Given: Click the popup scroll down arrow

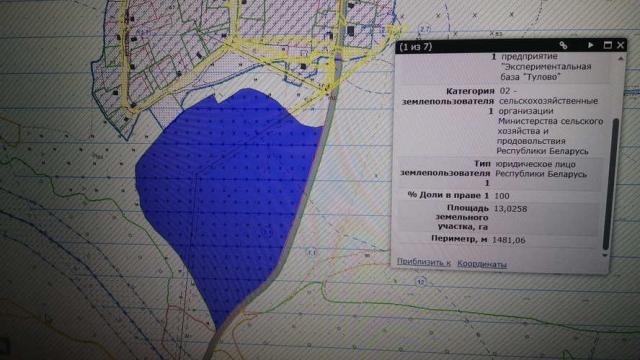Looking at the screenshot, I should (605, 255).
